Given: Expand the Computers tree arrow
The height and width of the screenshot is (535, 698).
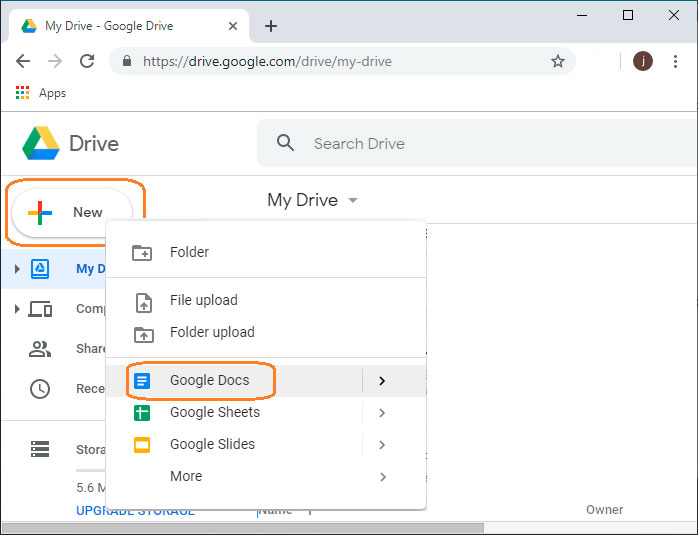Looking at the screenshot, I should [x=17, y=308].
